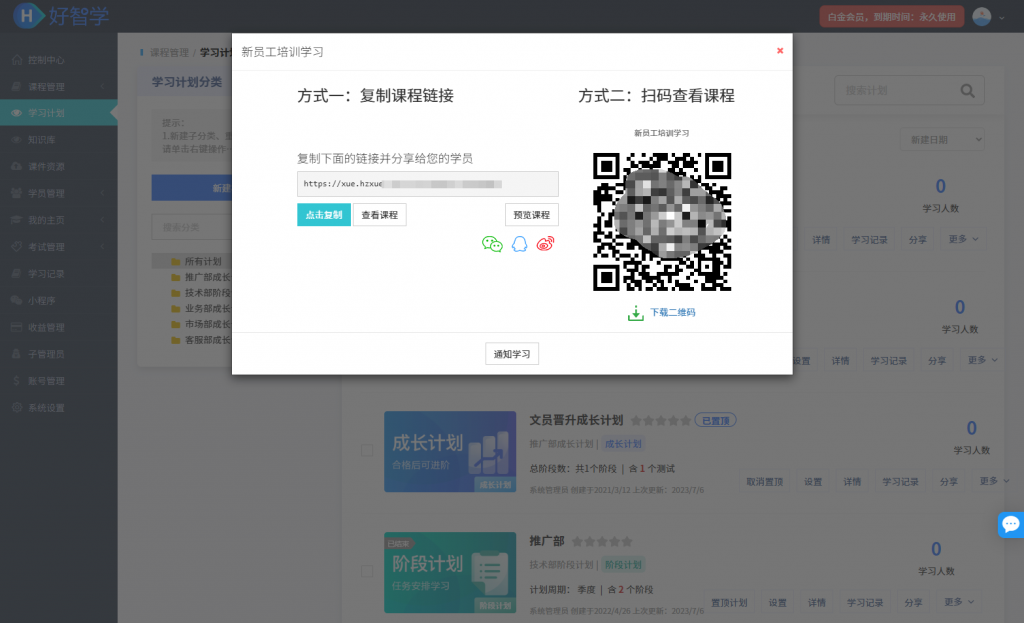Tick the 推广部 plan checkbox
The height and width of the screenshot is (623, 1024).
[367, 571]
